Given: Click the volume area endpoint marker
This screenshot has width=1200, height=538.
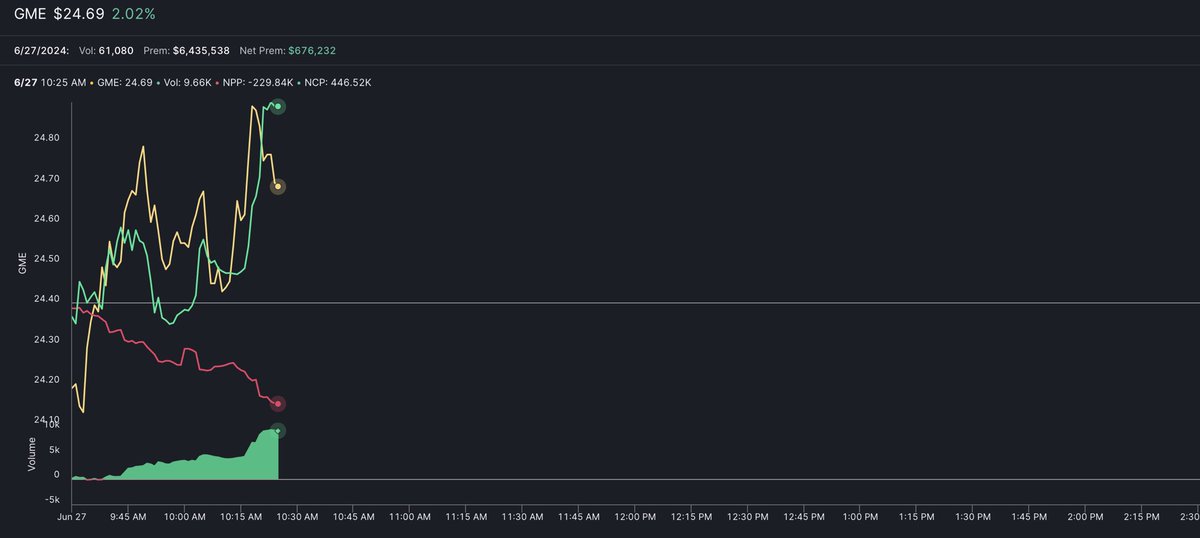Looking at the screenshot, I should (x=278, y=431).
